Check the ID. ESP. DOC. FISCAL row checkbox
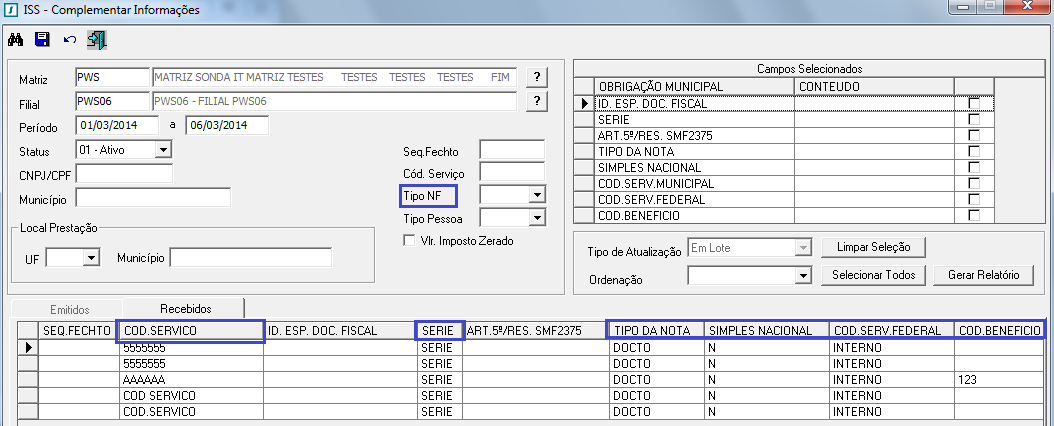Viewport: 1054px width, 426px height. [x=974, y=104]
